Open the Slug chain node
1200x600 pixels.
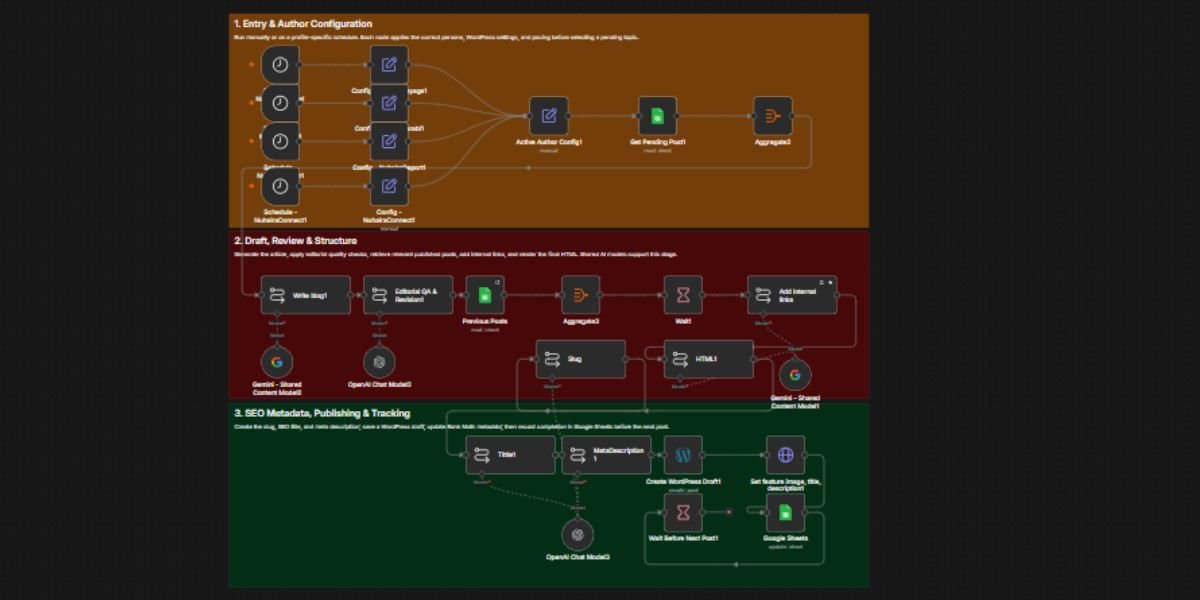[x=581, y=359]
